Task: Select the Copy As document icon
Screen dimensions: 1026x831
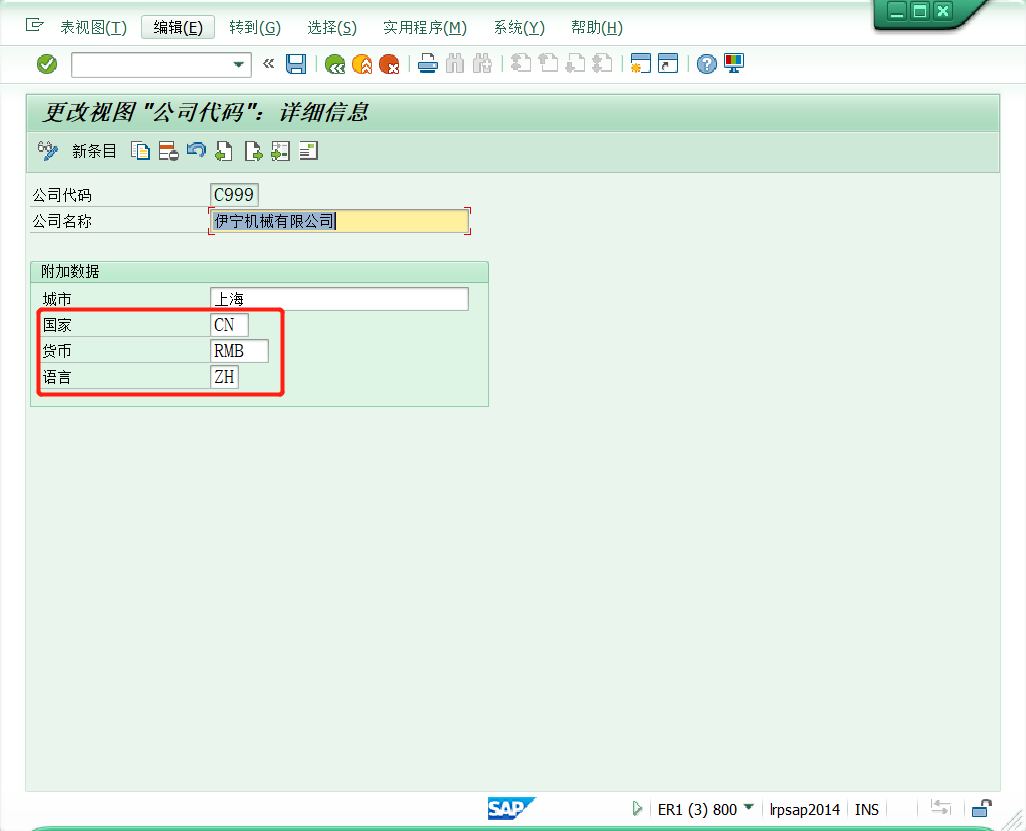Action: pos(139,150)
